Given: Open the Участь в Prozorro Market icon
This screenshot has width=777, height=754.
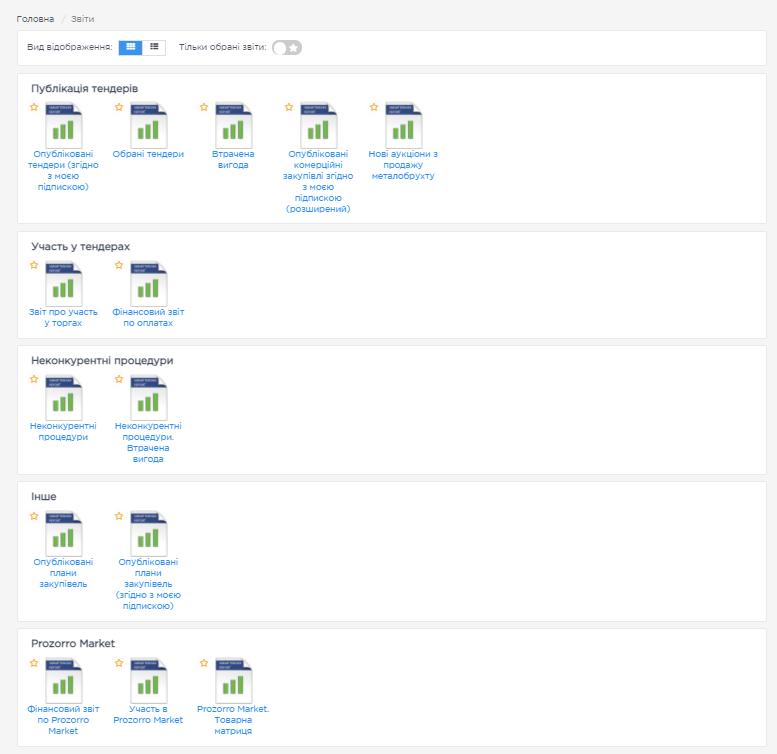Looking at the screenshot, I should (149, 682).
